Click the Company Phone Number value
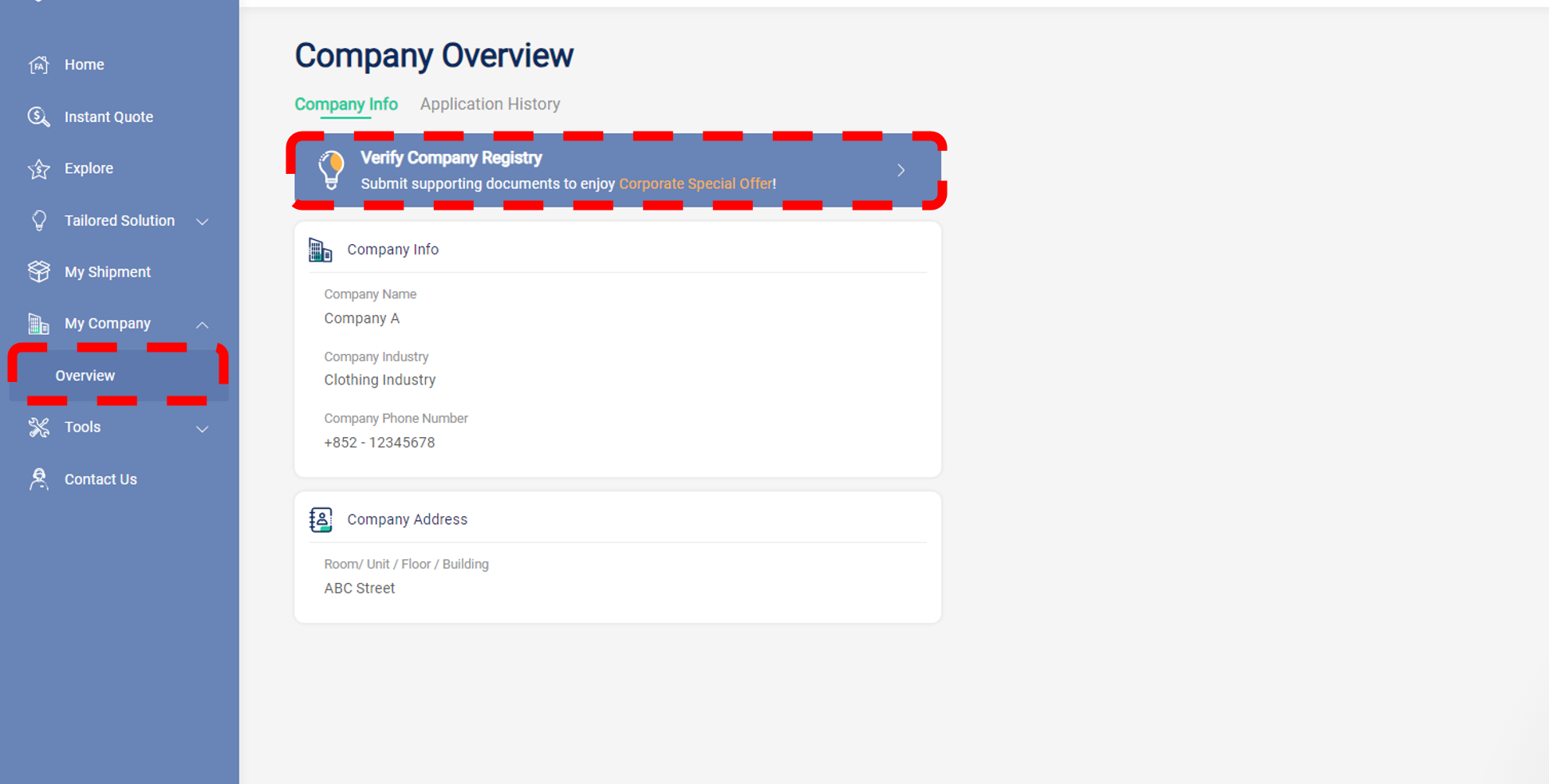The image size is (1549, 784). (380, 442)
